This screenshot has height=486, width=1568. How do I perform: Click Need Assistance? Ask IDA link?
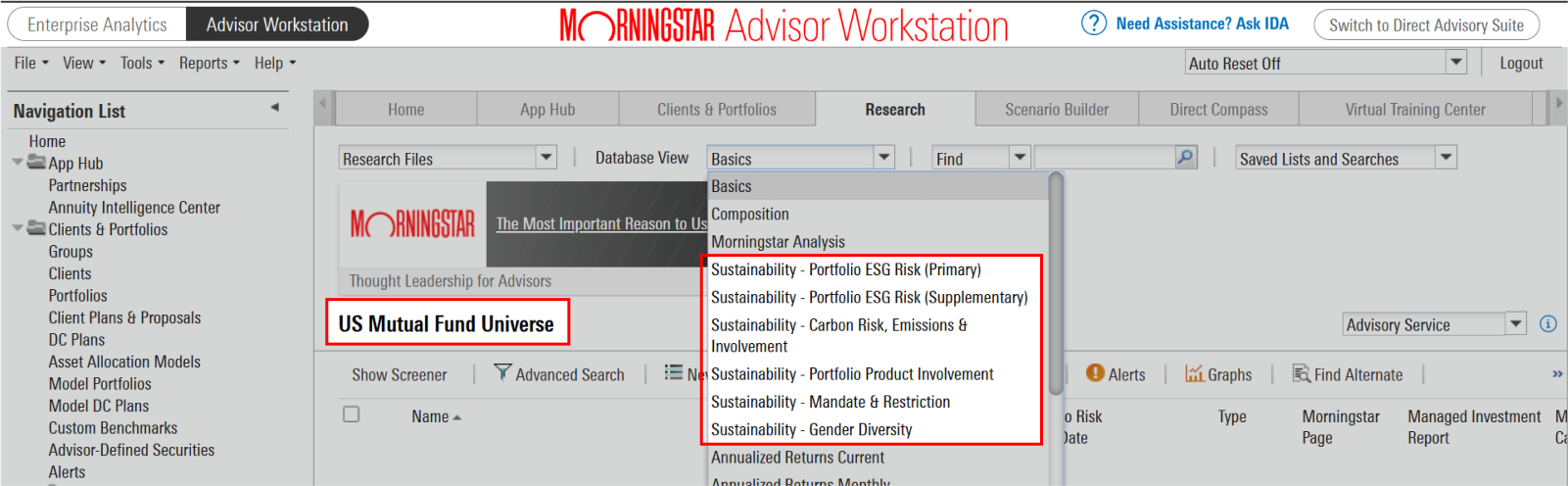tap(1202, 24)
